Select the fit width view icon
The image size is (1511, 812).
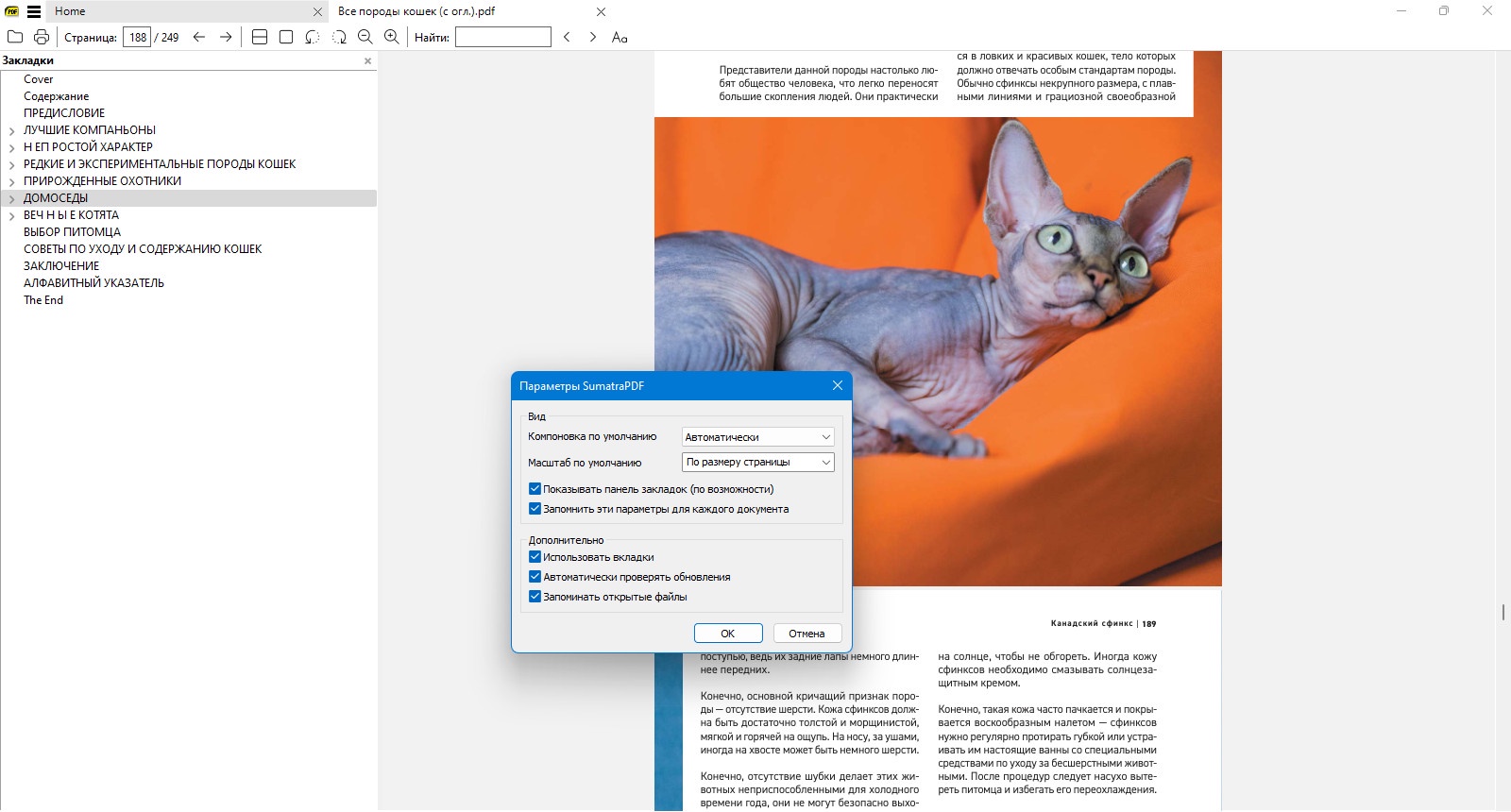coord(260,37)
